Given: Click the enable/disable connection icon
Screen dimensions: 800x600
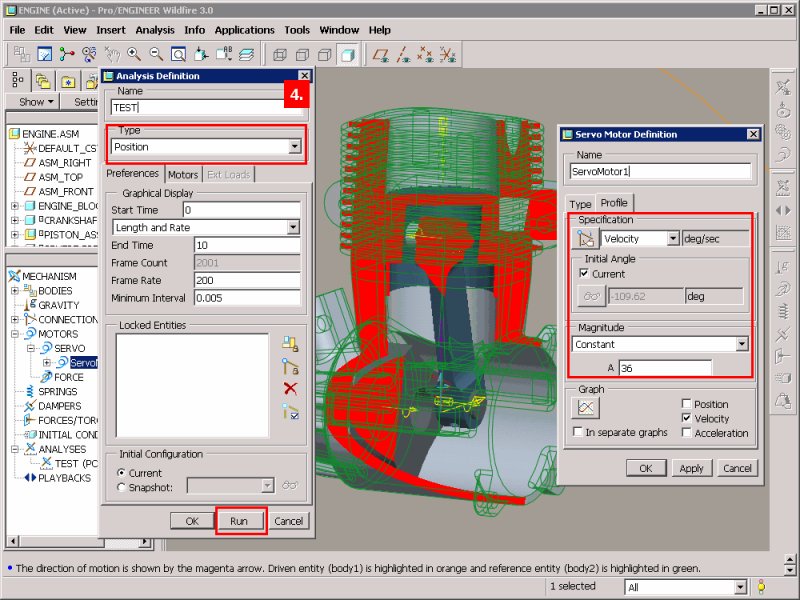Looking at the screenshot, I should pos(290,411).
